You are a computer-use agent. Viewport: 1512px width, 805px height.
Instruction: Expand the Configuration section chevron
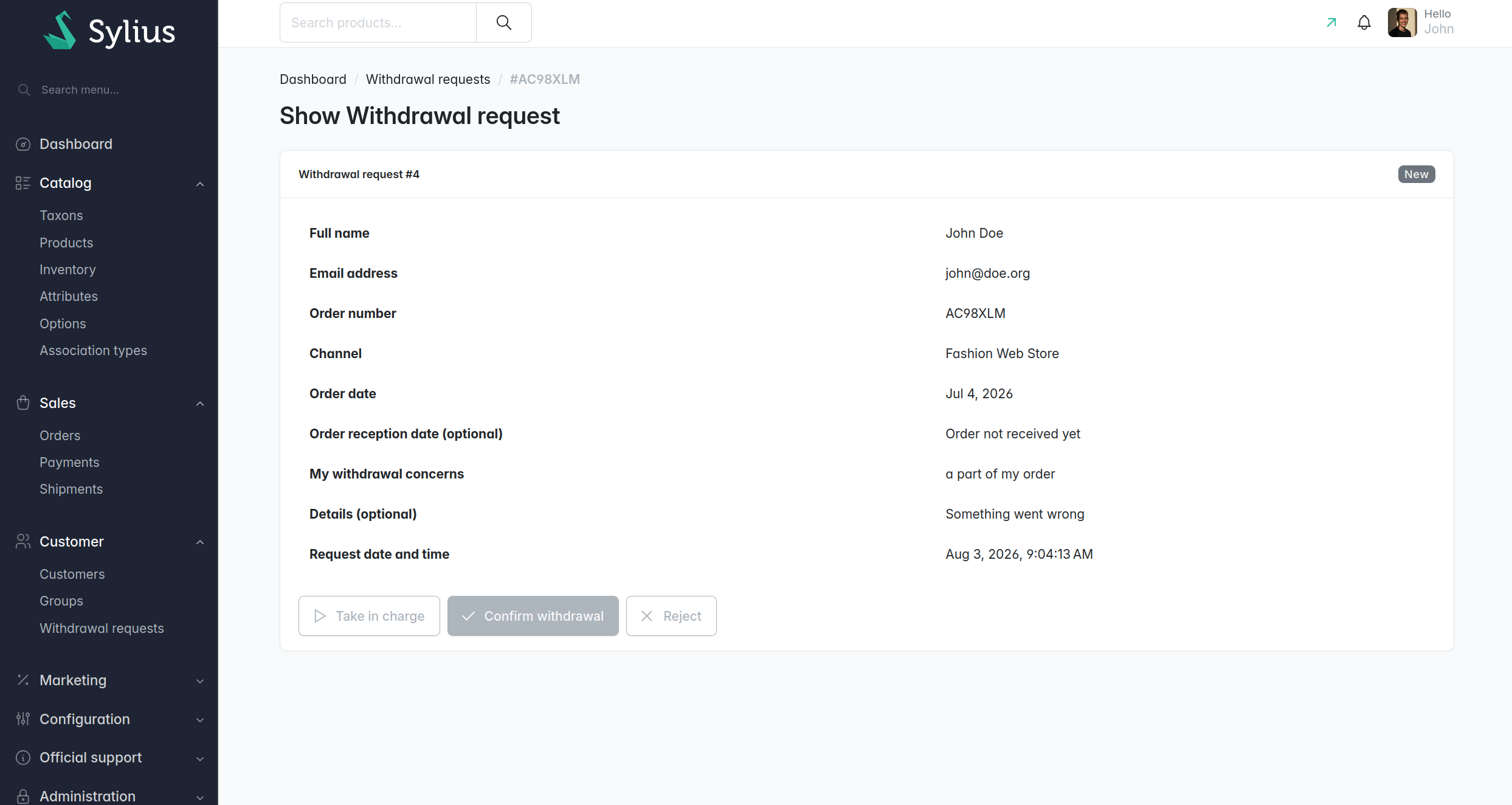[200, 720]
